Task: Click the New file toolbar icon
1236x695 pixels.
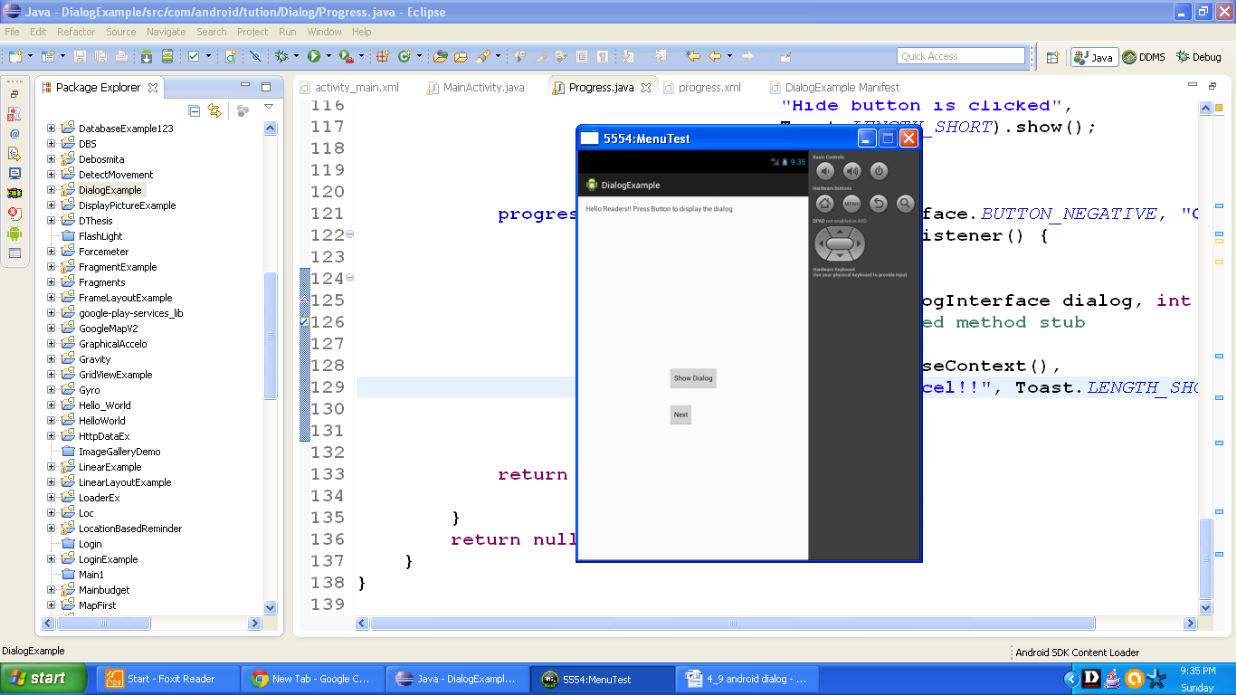Action: pos(15,57)
